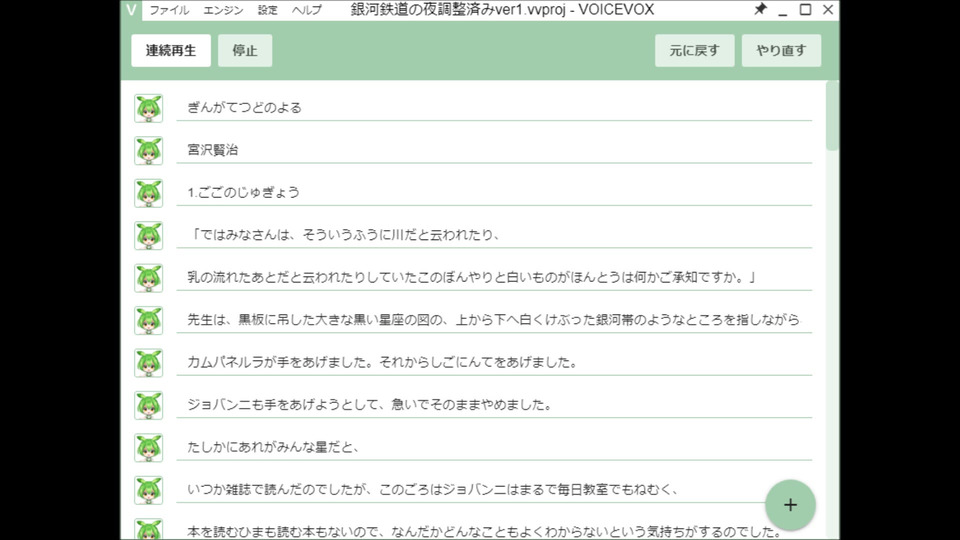Select the いつか雑誌で読んだのでしたが line

pos(494,489)
